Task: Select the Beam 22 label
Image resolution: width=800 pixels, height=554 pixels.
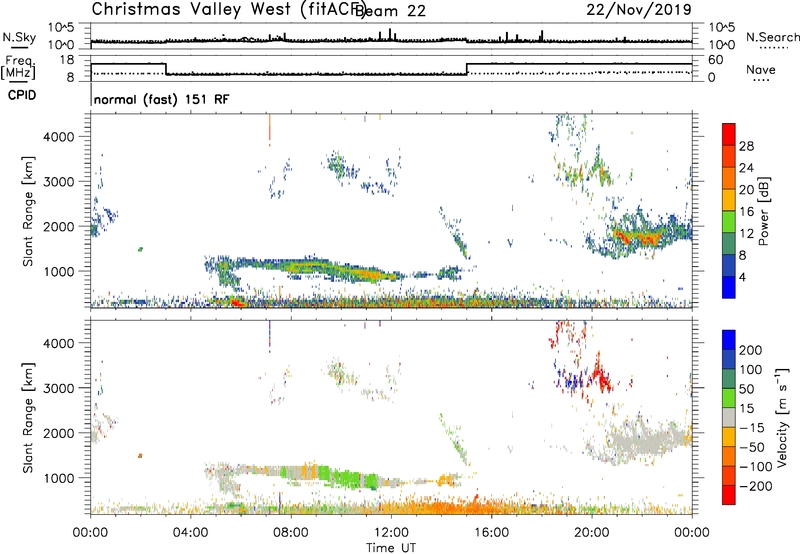Action: [x=390, y=11]
